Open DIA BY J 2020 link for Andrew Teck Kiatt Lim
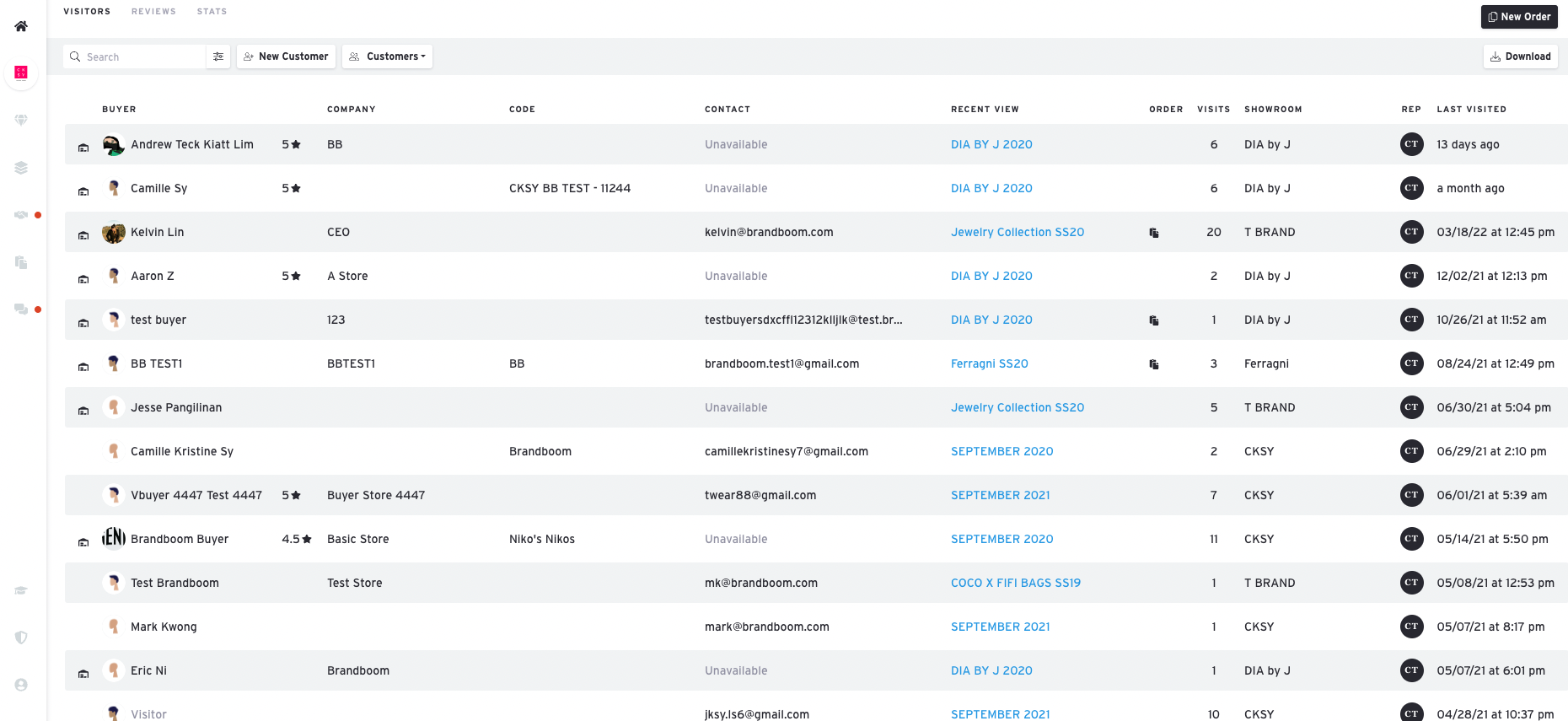 991,144
